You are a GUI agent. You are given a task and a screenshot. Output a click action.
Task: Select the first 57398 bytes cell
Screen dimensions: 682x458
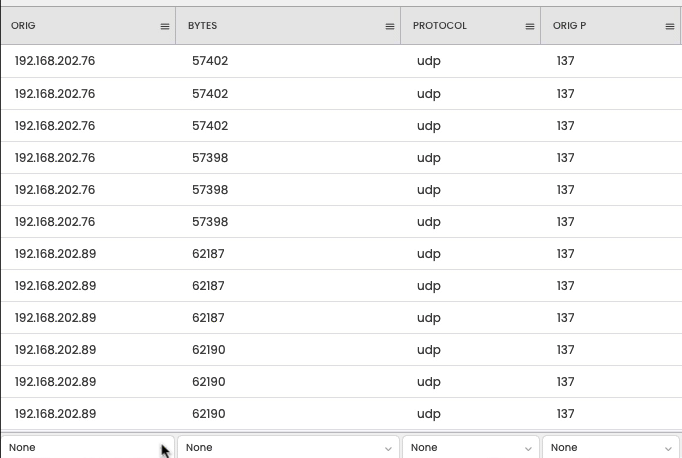click(210, 158)
